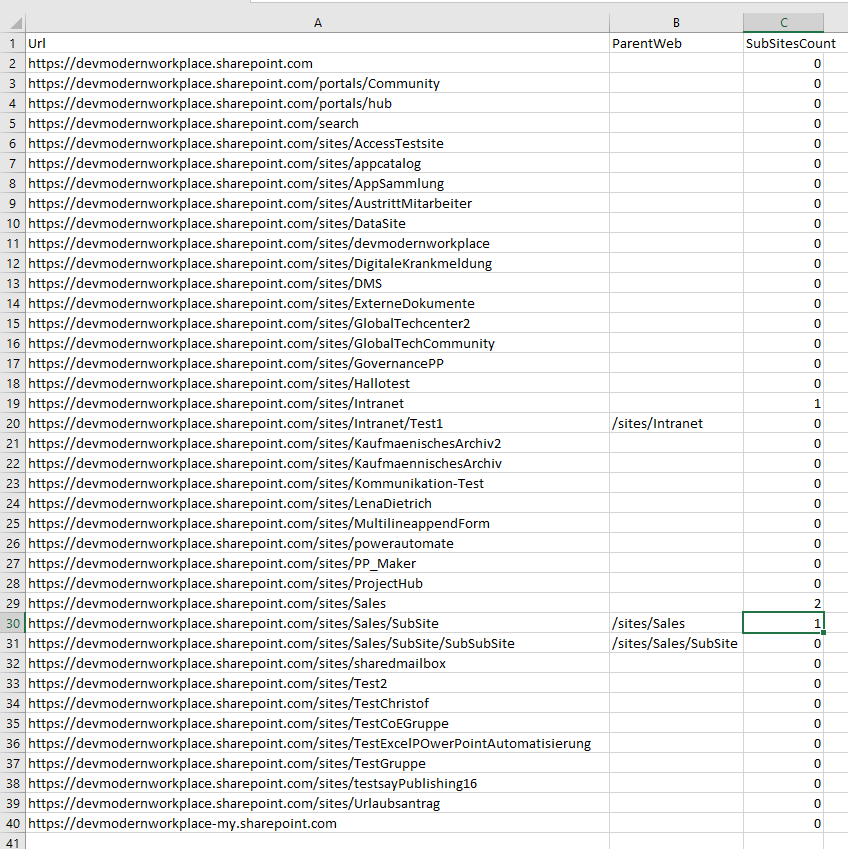Click the SubSitesCount header cell
The width and height of the screenshot is (848, 849).
(x=783, y=44)
